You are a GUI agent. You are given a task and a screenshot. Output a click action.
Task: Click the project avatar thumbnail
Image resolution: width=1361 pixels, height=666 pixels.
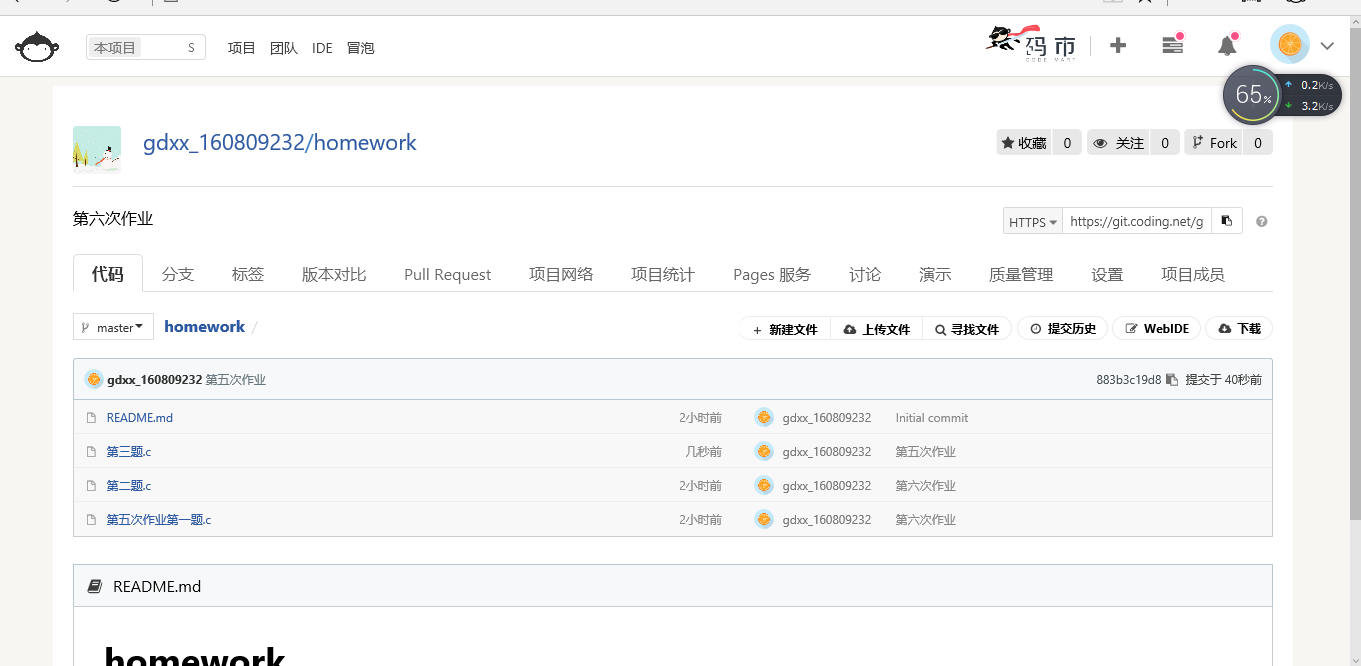tap(97, 149)
